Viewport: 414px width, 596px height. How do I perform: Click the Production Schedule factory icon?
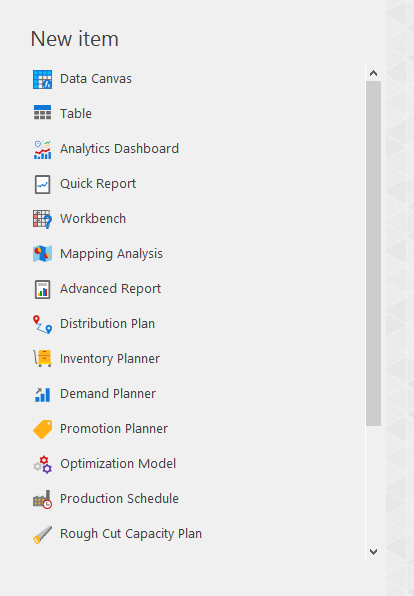[42, 499]
